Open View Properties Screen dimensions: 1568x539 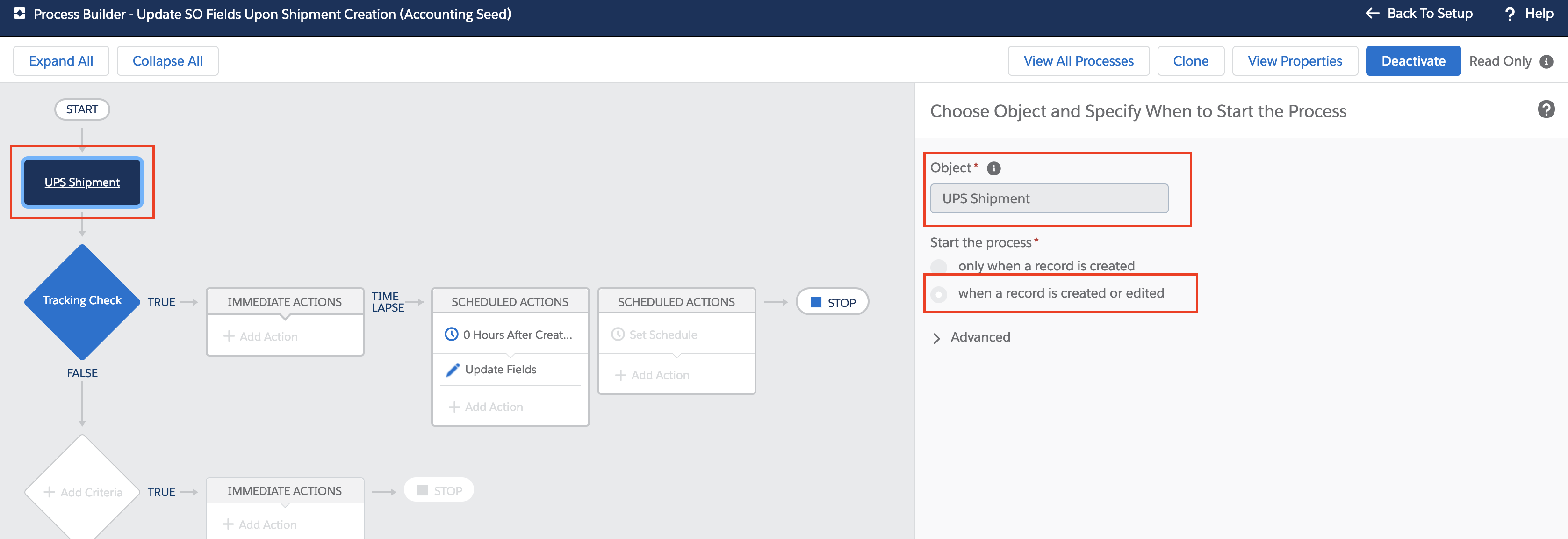pos(1295,61)
